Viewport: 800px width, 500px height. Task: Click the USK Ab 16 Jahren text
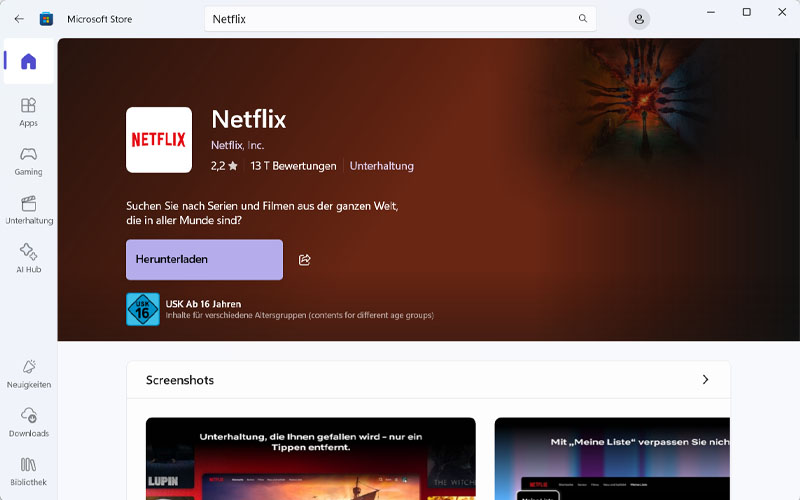coord(203,304)
